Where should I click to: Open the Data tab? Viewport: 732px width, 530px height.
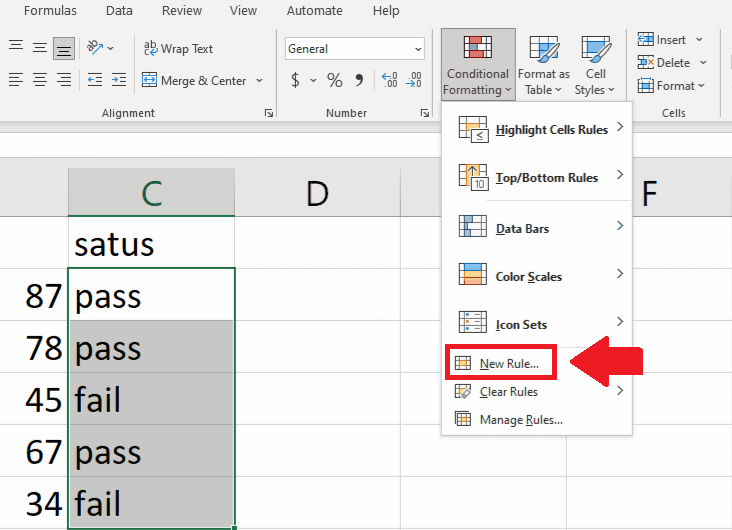point(119,10)
